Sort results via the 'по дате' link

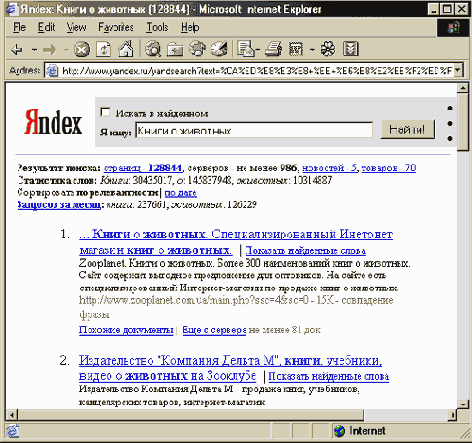pyautogui.click(x=180, y=193)
